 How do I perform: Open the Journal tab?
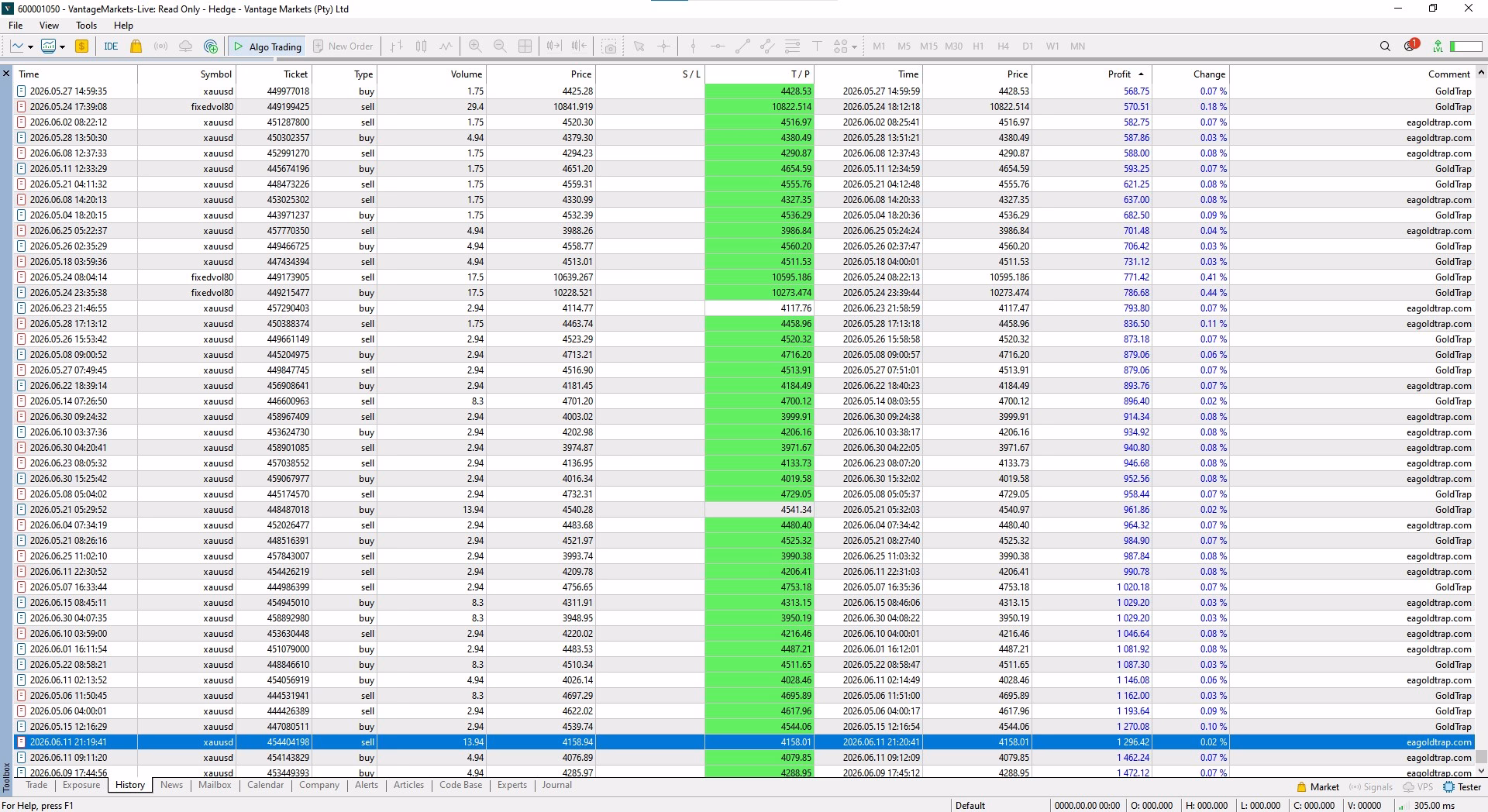point(556,785)
